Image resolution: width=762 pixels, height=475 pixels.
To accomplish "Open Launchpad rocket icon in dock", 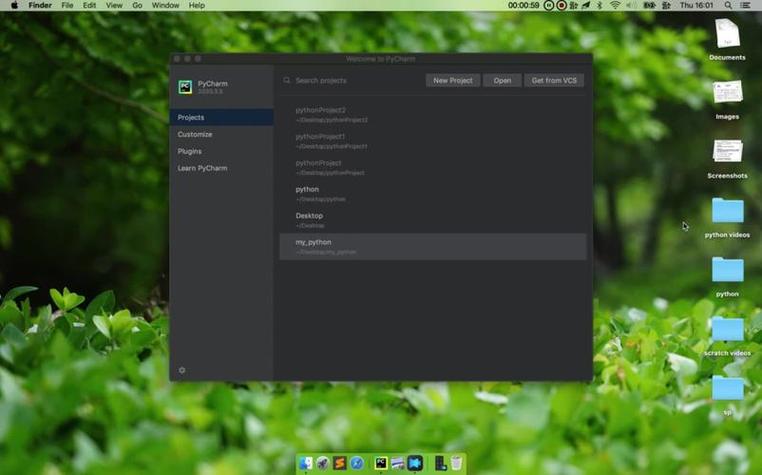I will pyautogui.click(x=323, y=463).
